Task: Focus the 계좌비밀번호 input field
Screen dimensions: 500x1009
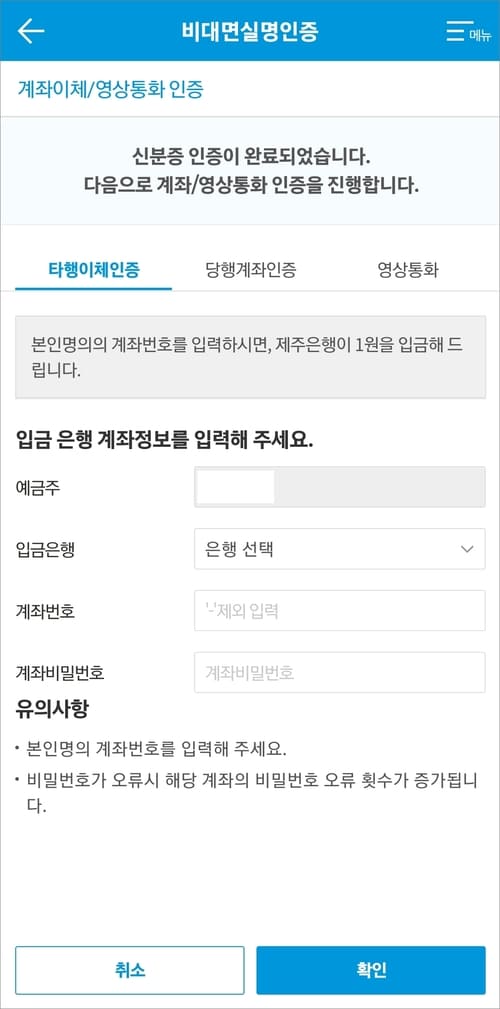Action: [x=340, y=672]
